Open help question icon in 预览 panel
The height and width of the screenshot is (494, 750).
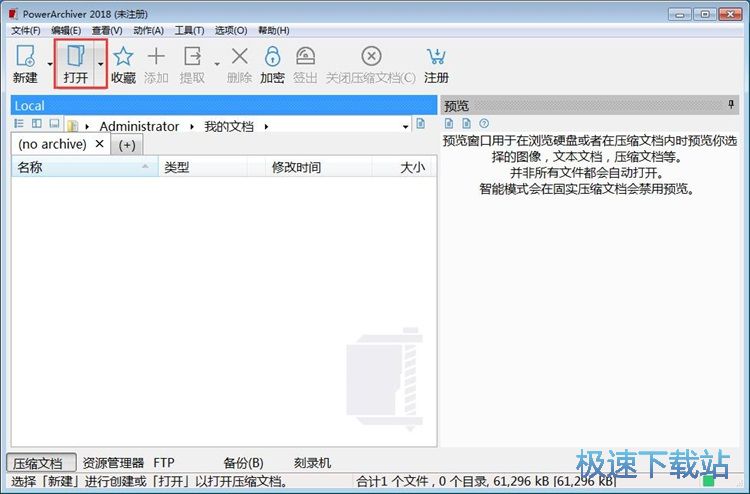pyautogui.click(x=484, y=123)
